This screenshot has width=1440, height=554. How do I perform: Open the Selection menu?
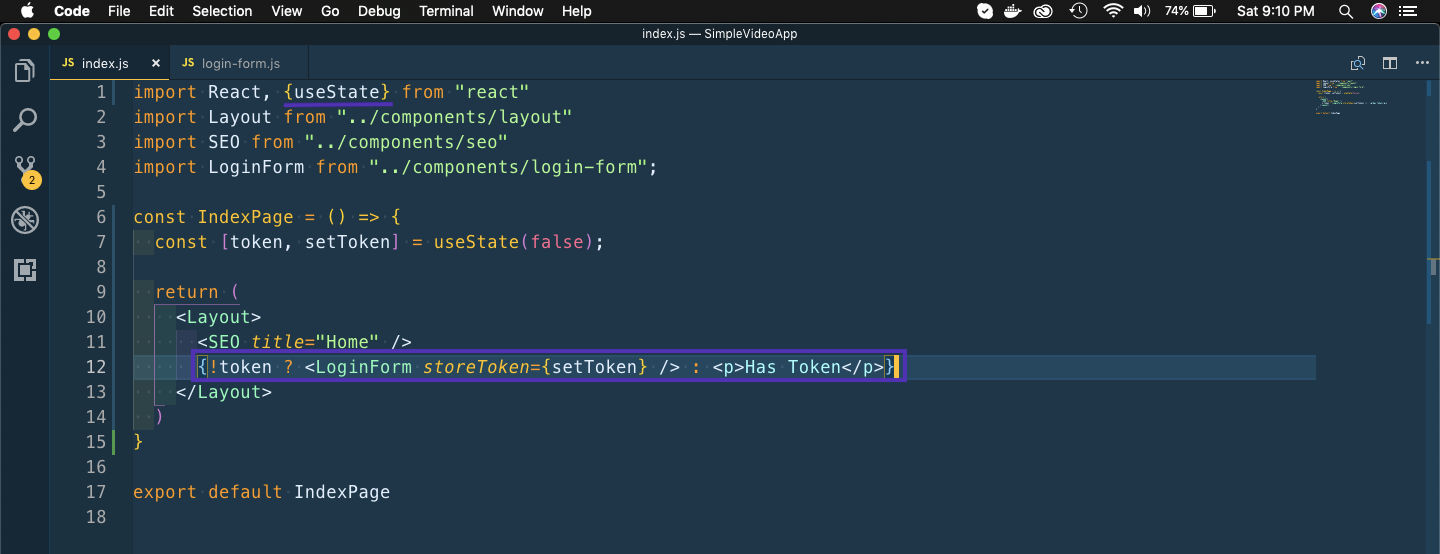click(222, 11)
